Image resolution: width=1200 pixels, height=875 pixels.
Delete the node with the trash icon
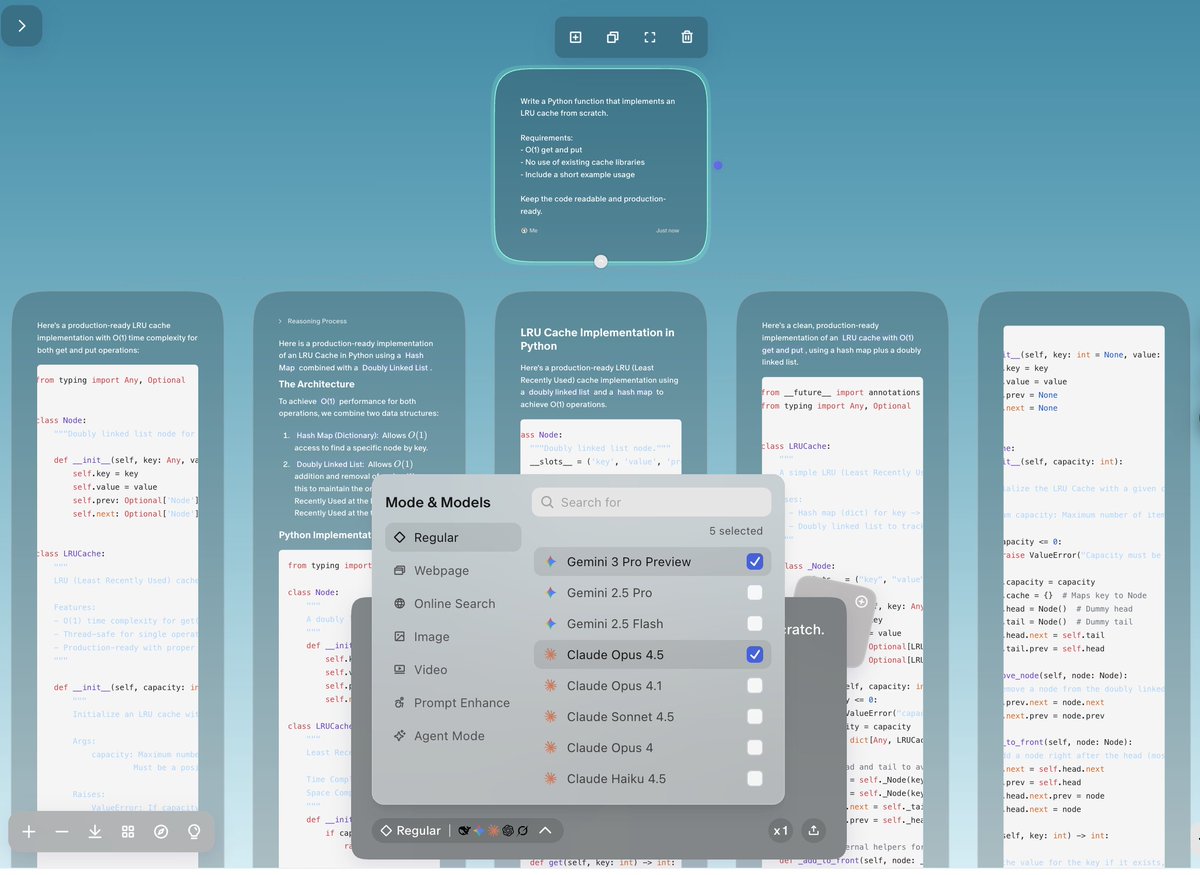pos(687,37)
